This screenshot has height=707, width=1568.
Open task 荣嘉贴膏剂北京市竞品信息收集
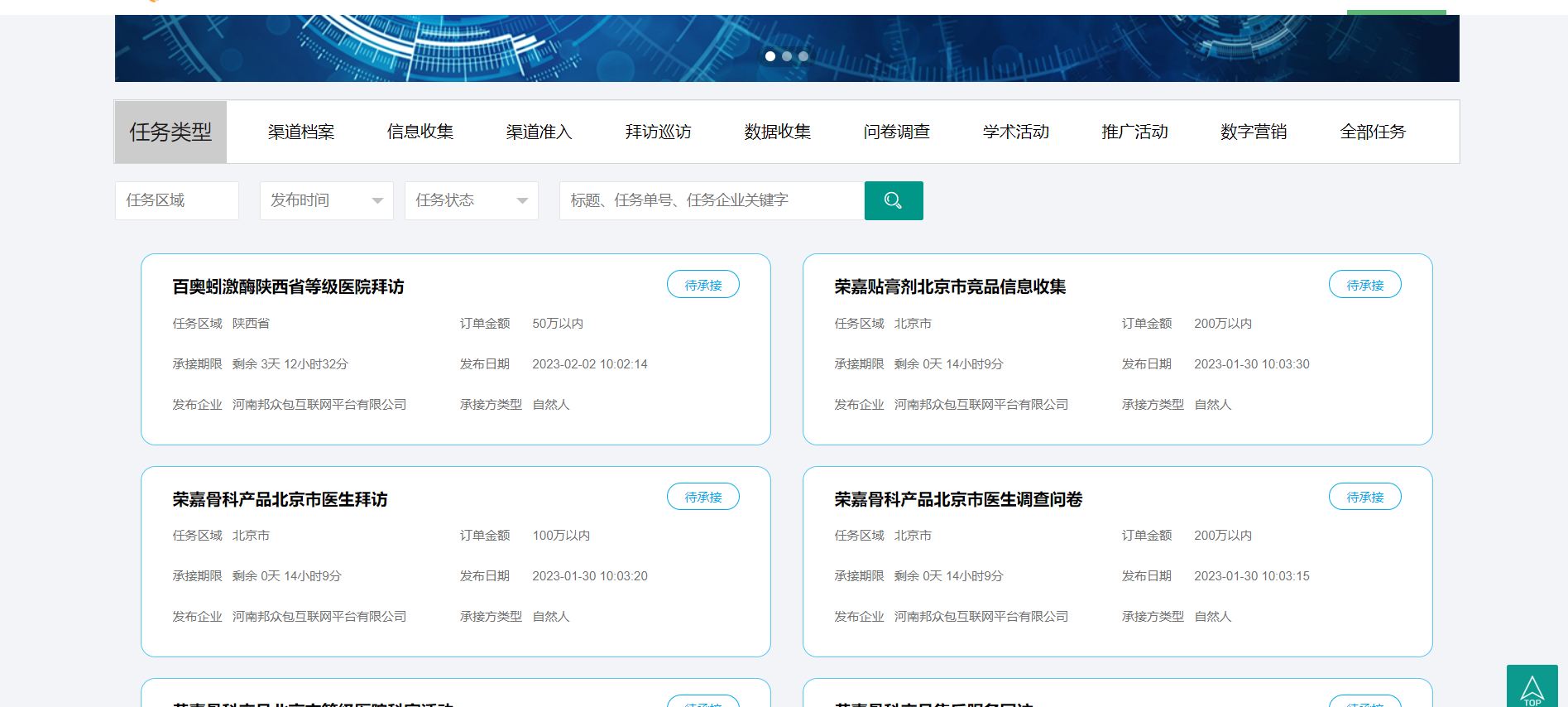pyautogui.click(x=950, y=286)
